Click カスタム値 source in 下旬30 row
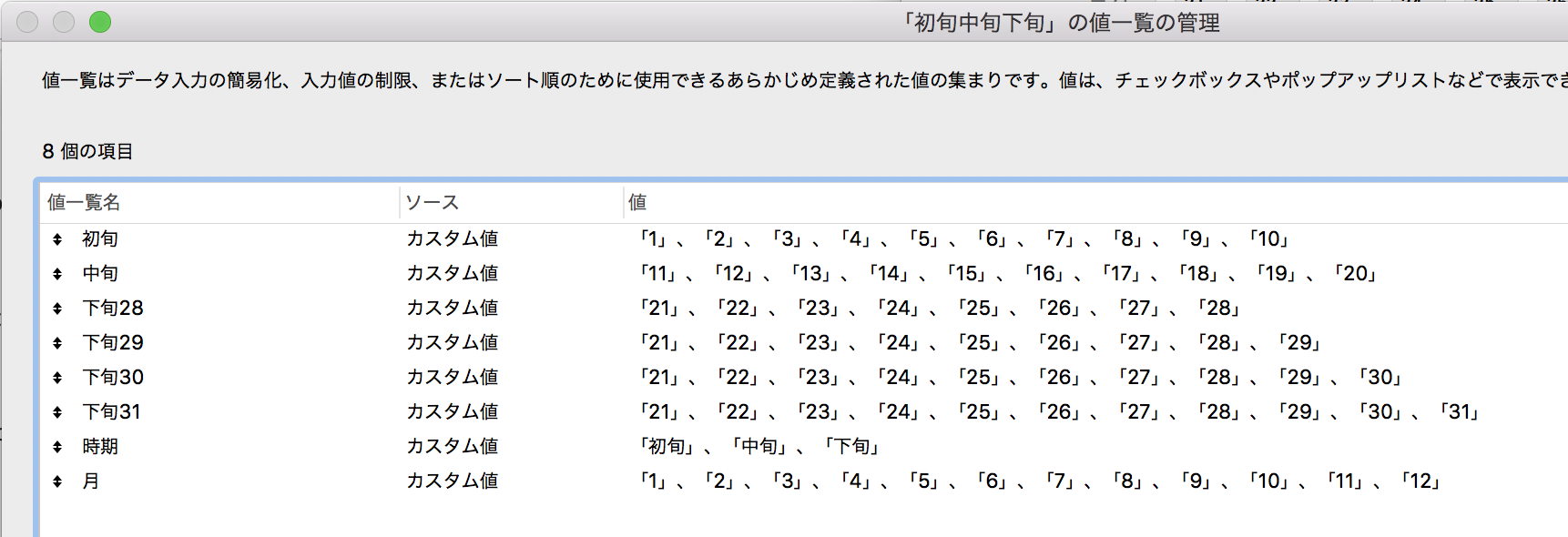 452,377
